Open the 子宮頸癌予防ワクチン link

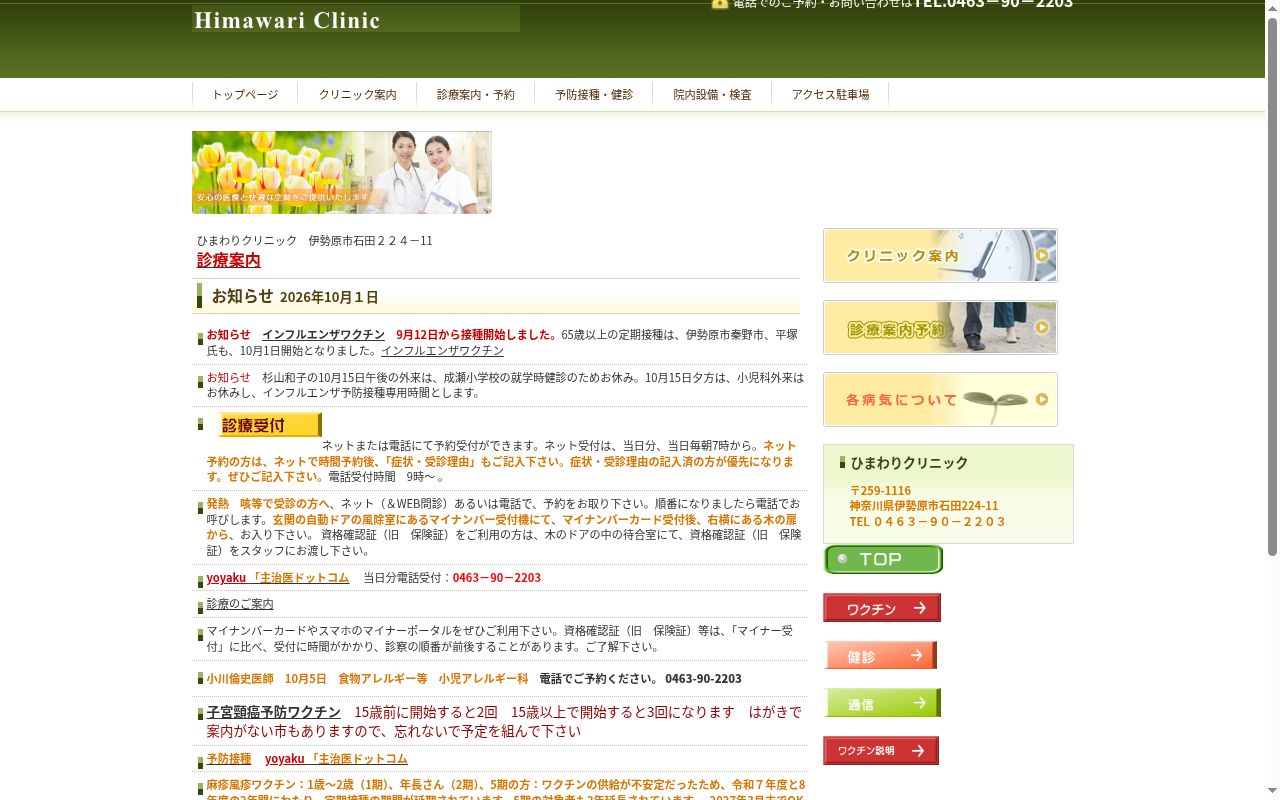(274, 712)
